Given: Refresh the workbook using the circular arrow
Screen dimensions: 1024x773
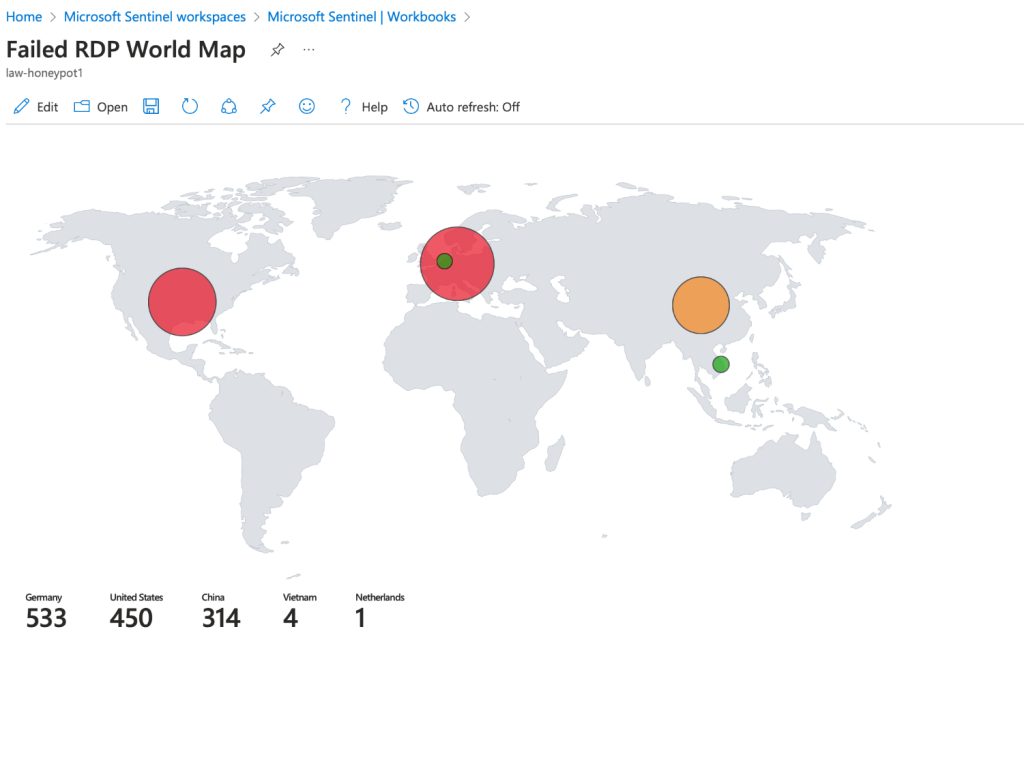Looking at the screenshot, I should (x=190, y=107).
